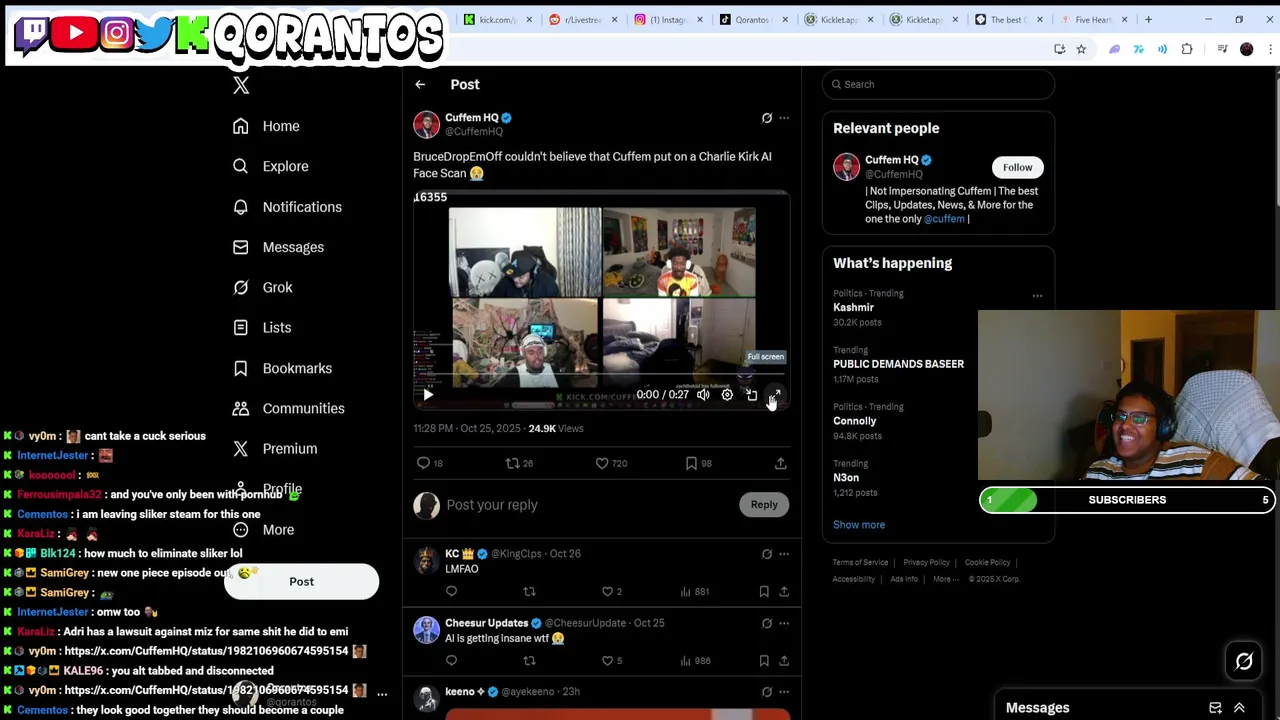1280x720 pixels.
Task: Click Grok icon on Cuffem HQ post
Action: pyautogui.click(x=767, y=118)
